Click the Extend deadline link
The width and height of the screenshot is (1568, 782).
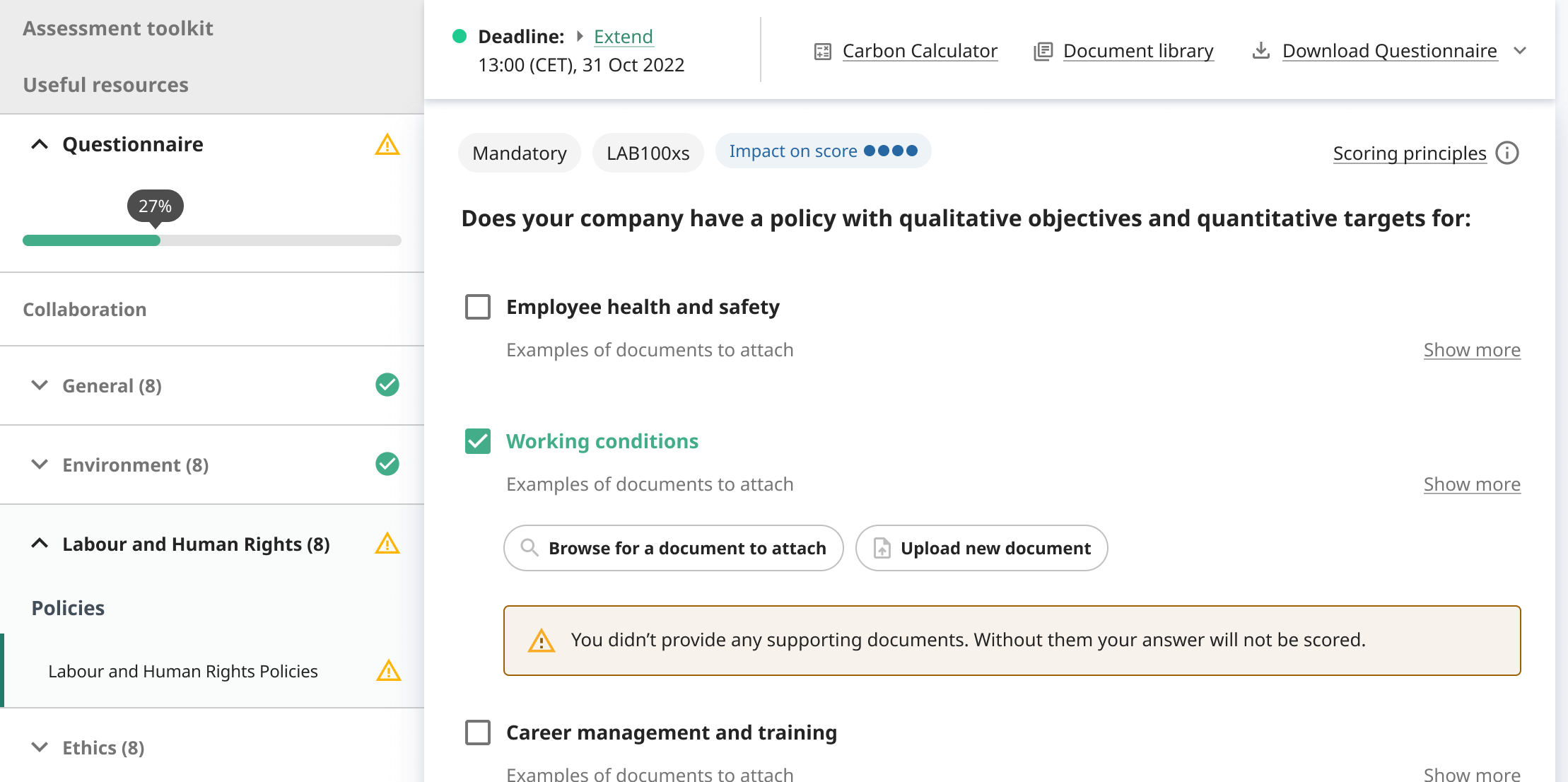click(623, 36)
